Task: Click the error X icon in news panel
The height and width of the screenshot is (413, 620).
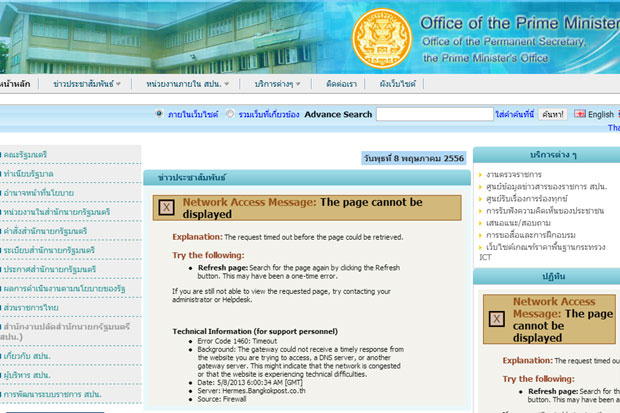Action: [165, 209]
